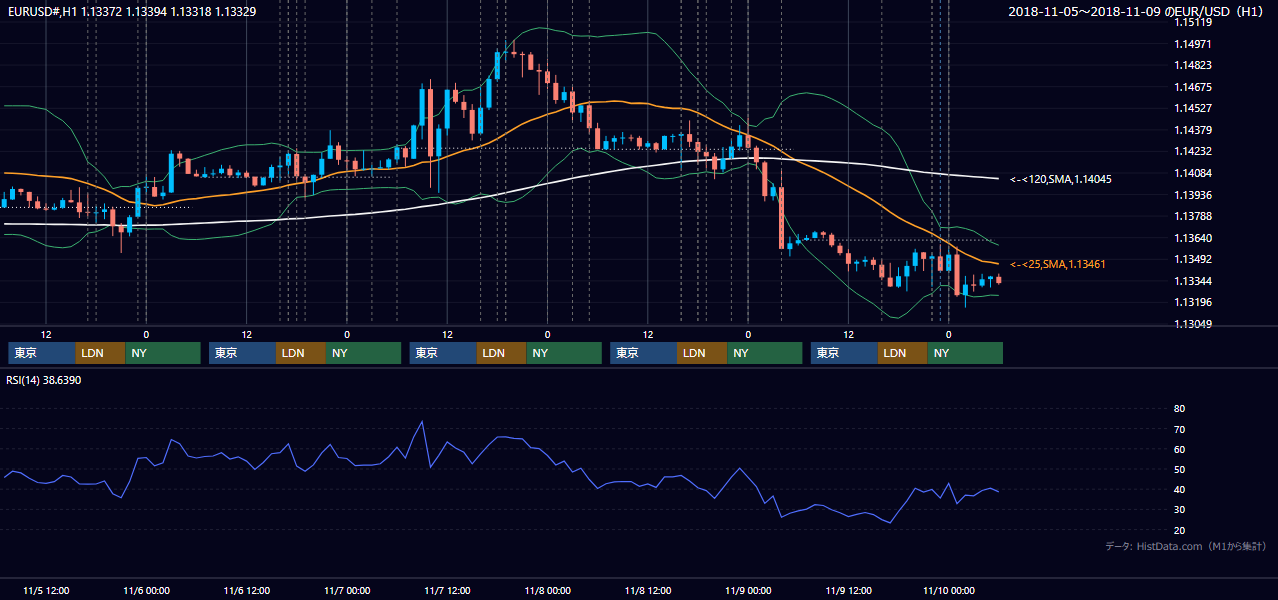Click the RSI level 30 label
1278x600 pixels.
tap(1179, 510)
